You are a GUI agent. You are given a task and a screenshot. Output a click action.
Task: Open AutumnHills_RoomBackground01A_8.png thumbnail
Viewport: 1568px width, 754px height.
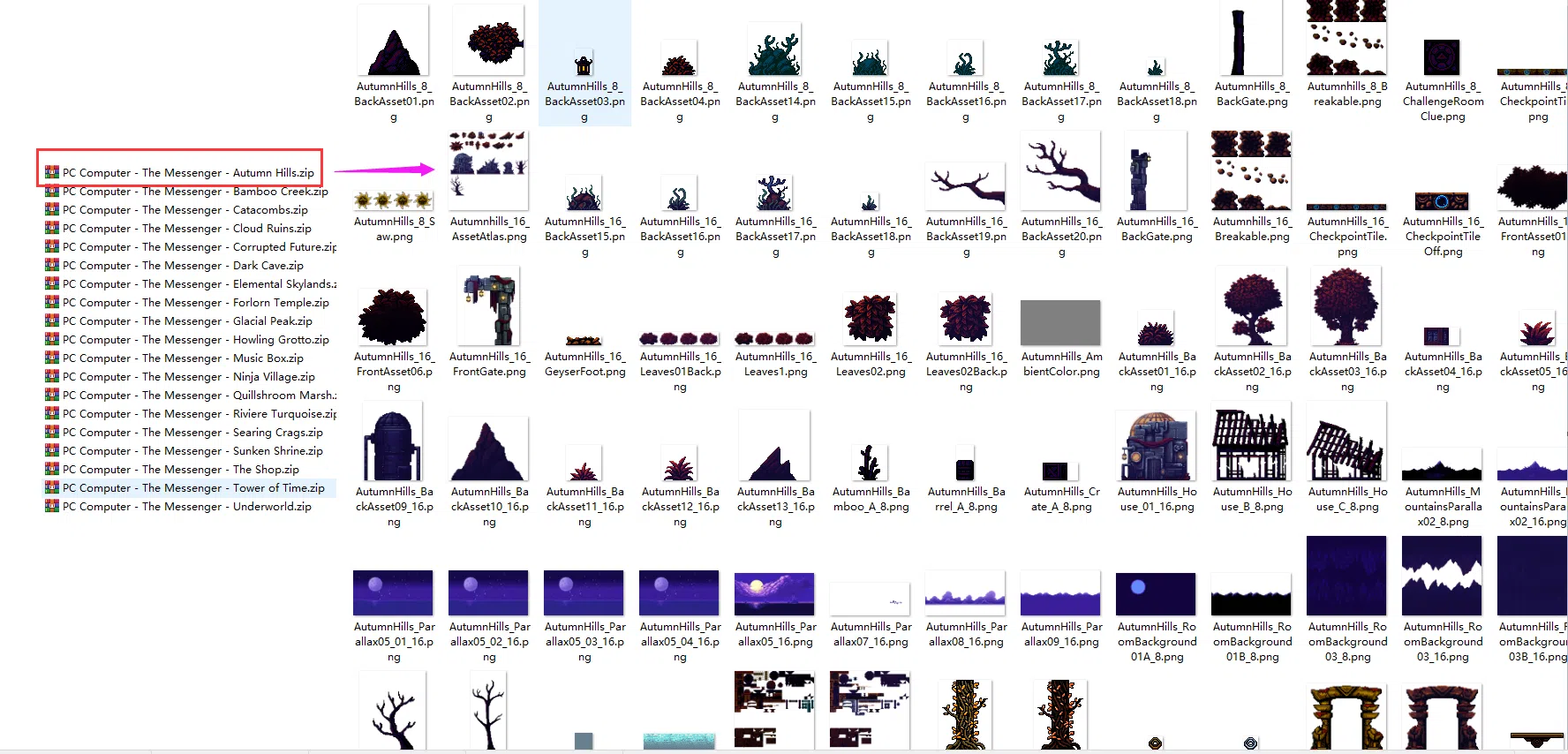[x=1156, y=594]
